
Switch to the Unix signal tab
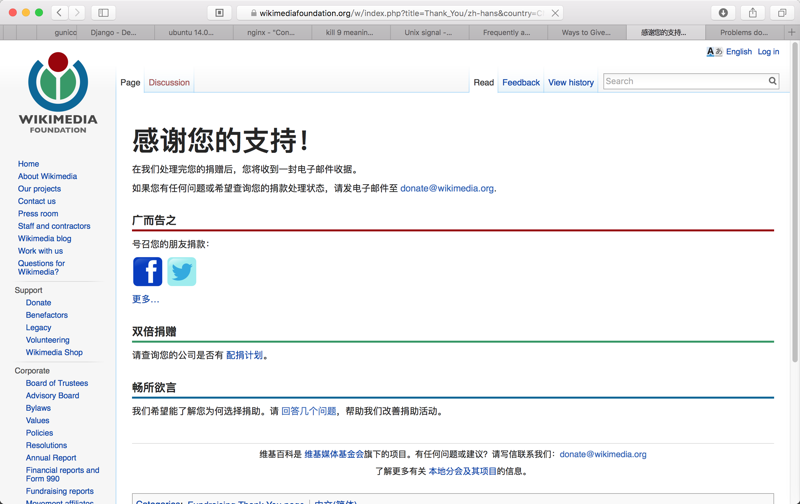coord(428,32)
